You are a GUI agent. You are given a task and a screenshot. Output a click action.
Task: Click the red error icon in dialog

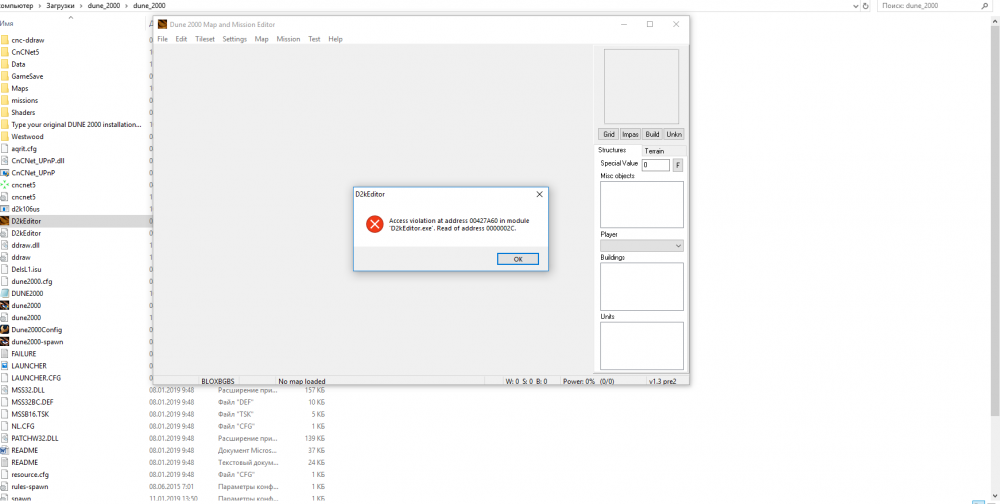(x=374, y=224)
